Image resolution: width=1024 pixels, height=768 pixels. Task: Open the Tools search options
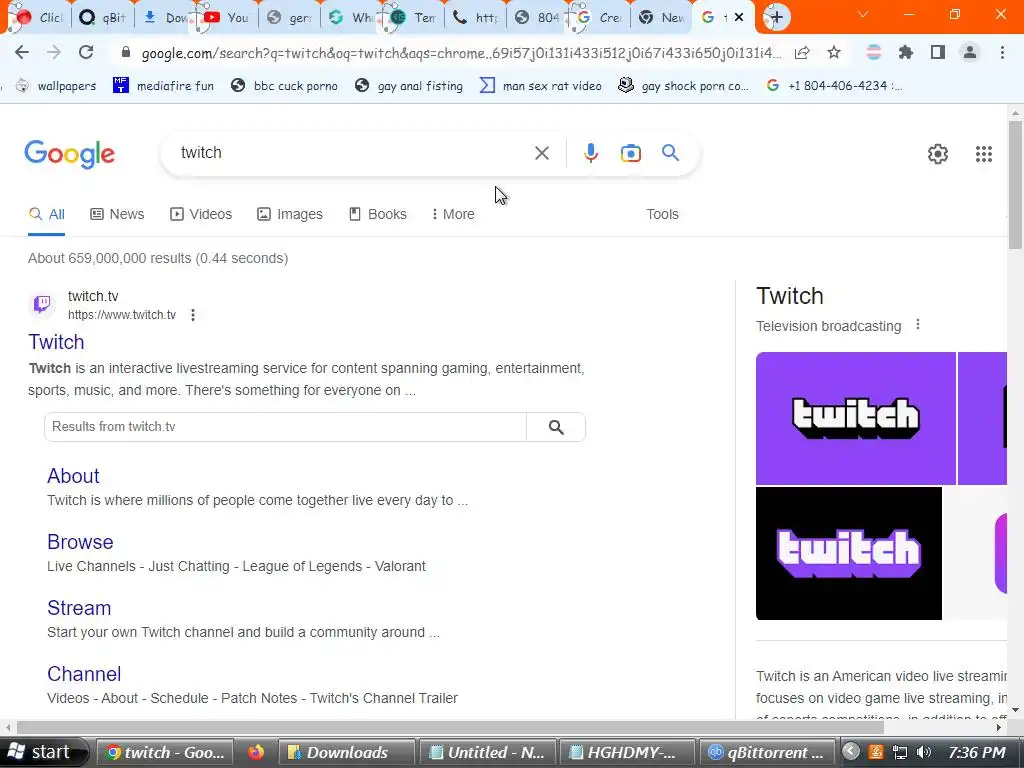click(662, 214)
